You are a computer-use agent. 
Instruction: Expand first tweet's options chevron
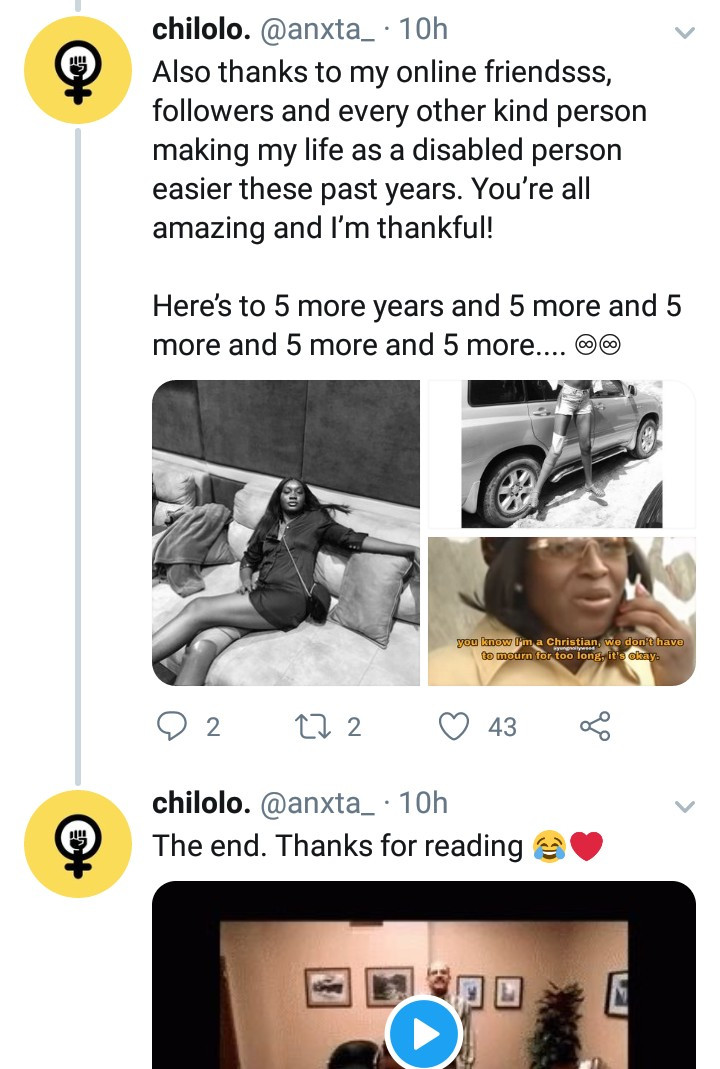click(x=684, y=33)
